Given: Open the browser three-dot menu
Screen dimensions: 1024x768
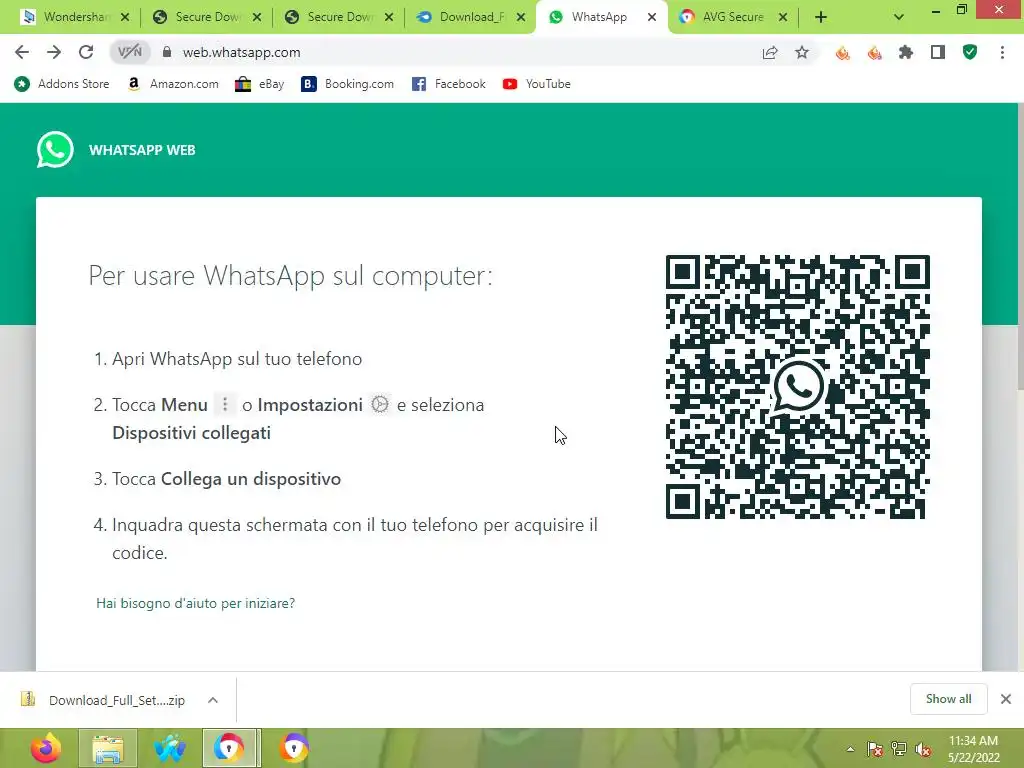Looking at the screenshot, I should (1002, 52).
